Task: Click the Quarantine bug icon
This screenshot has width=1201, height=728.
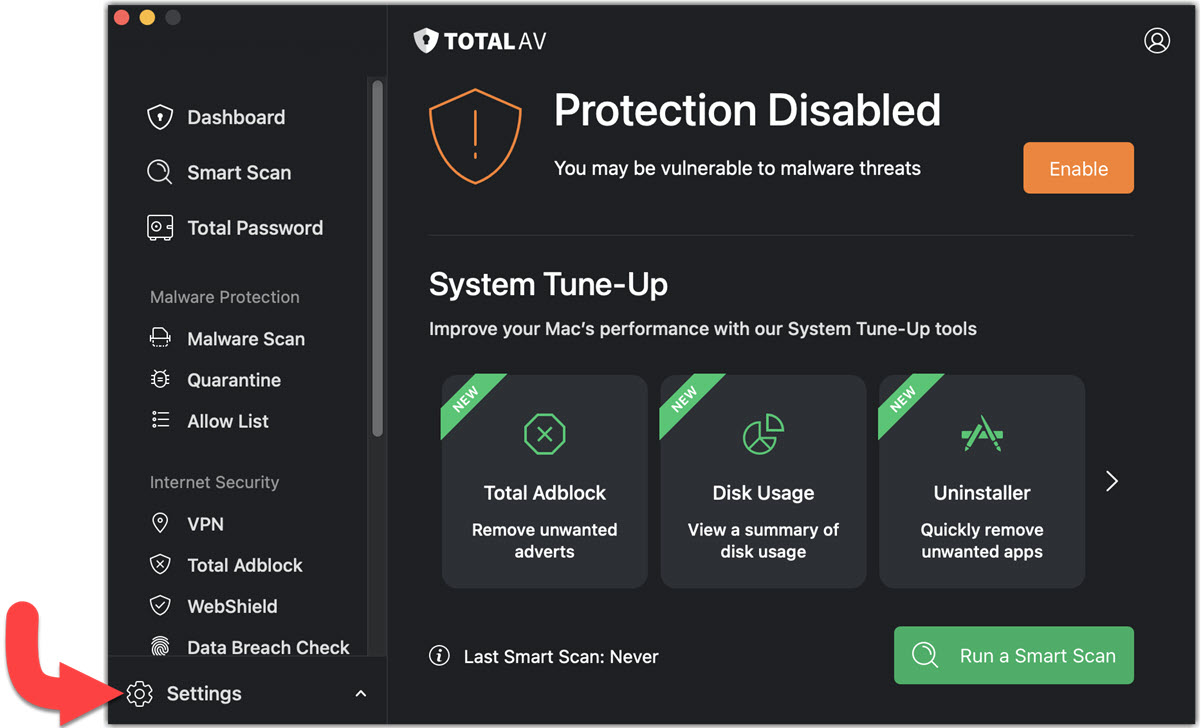Action: coord(160,380)
